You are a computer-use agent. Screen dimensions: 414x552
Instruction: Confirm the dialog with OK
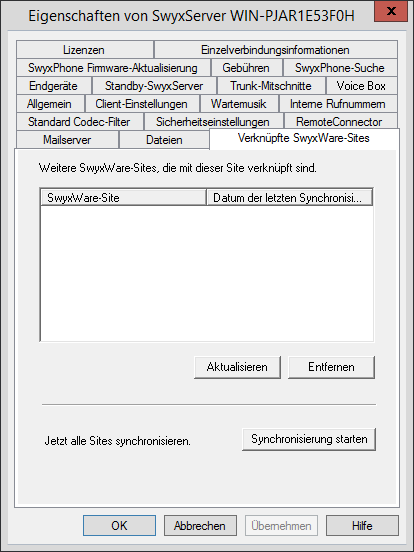tap(119, 526)
